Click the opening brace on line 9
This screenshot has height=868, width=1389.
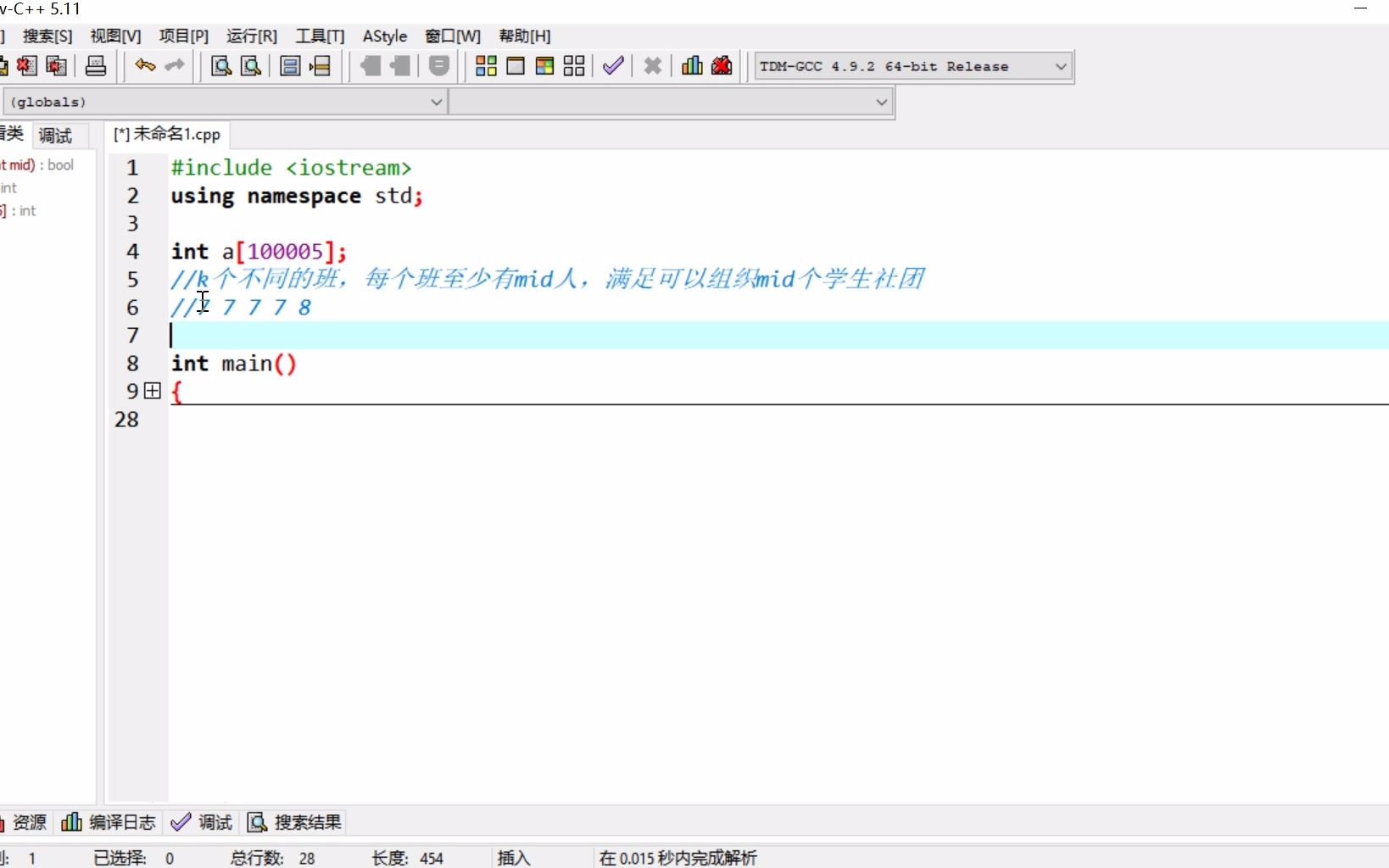[176, 392]
